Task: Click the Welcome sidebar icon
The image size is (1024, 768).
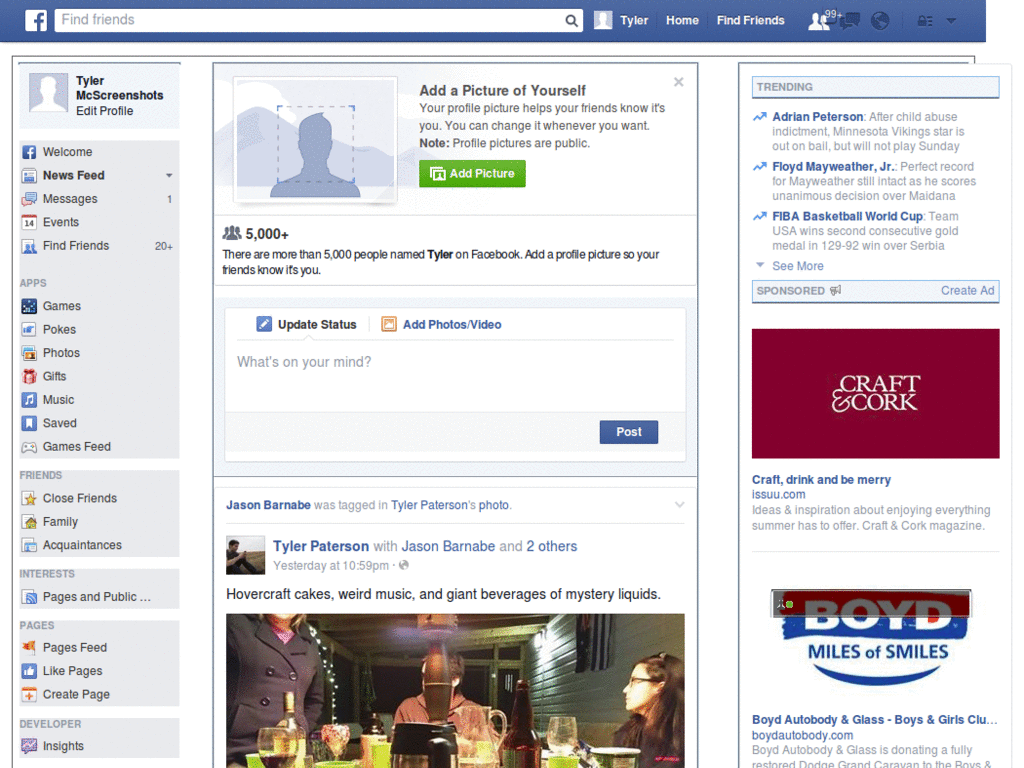Action: pyautogui.click(x=29, y=152)
